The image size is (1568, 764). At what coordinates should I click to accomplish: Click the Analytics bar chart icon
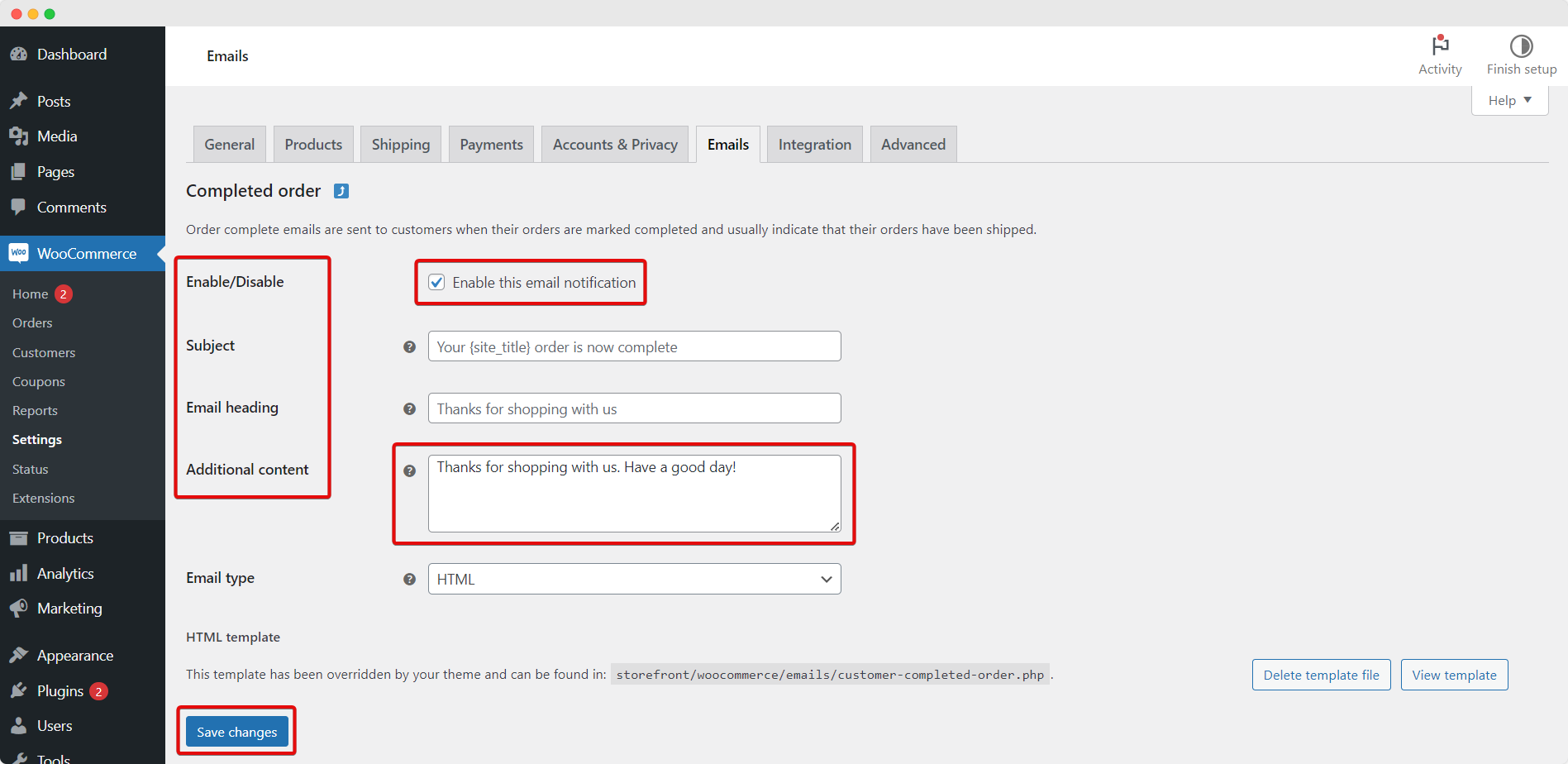(18, 573)
